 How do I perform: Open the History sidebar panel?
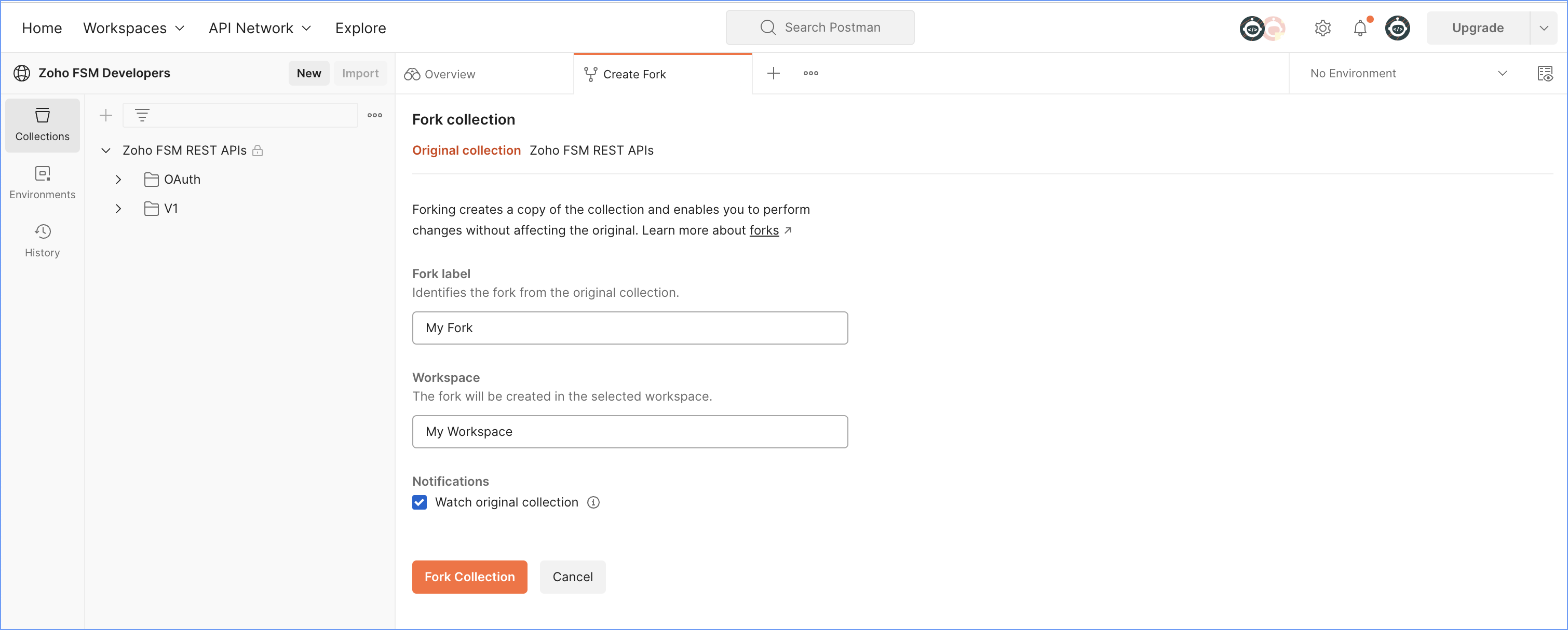point(42,240)
